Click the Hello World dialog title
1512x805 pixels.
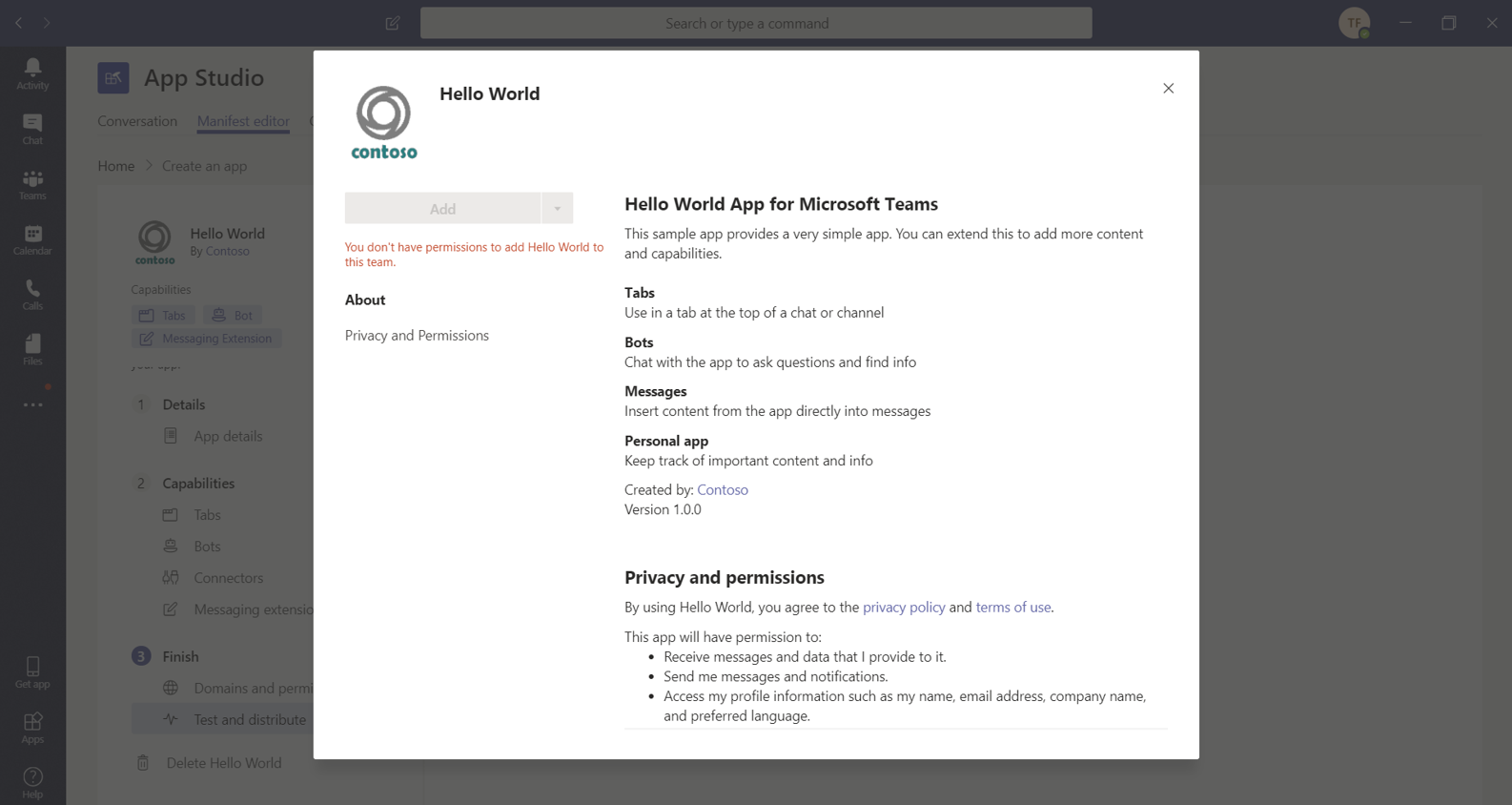tap(489, 93)
